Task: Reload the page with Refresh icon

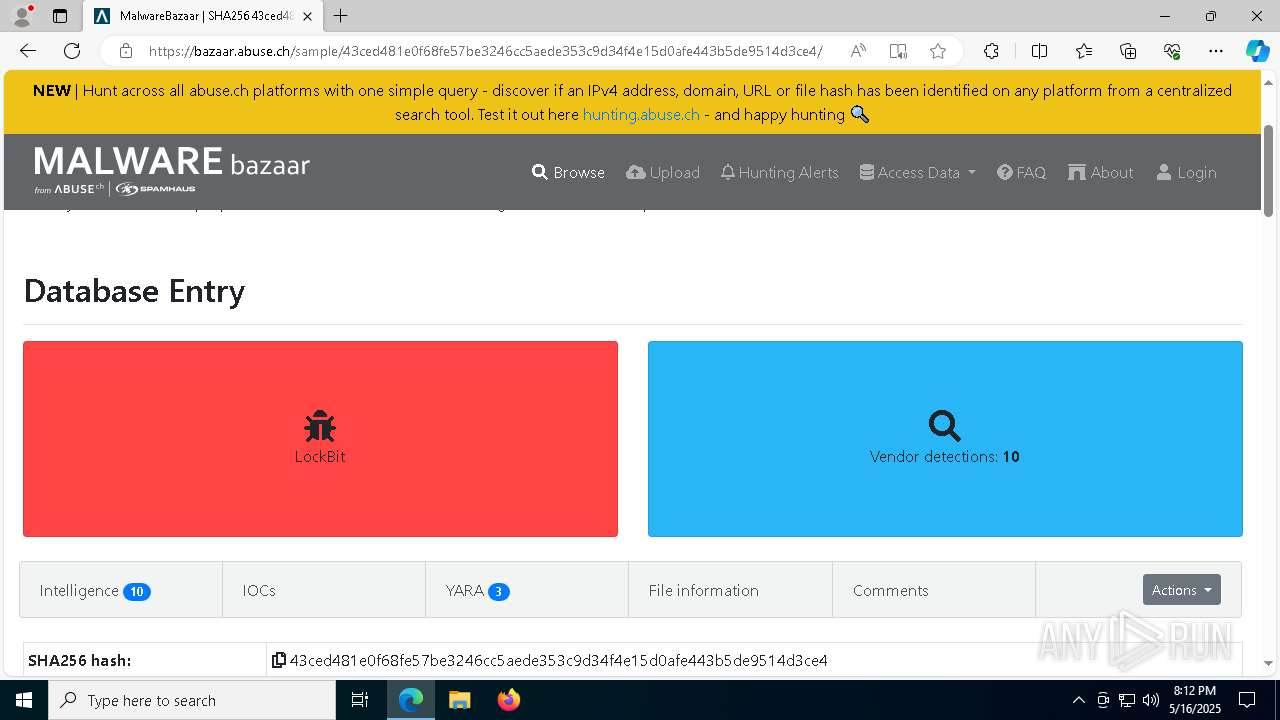Action: (x=72, y=51)
